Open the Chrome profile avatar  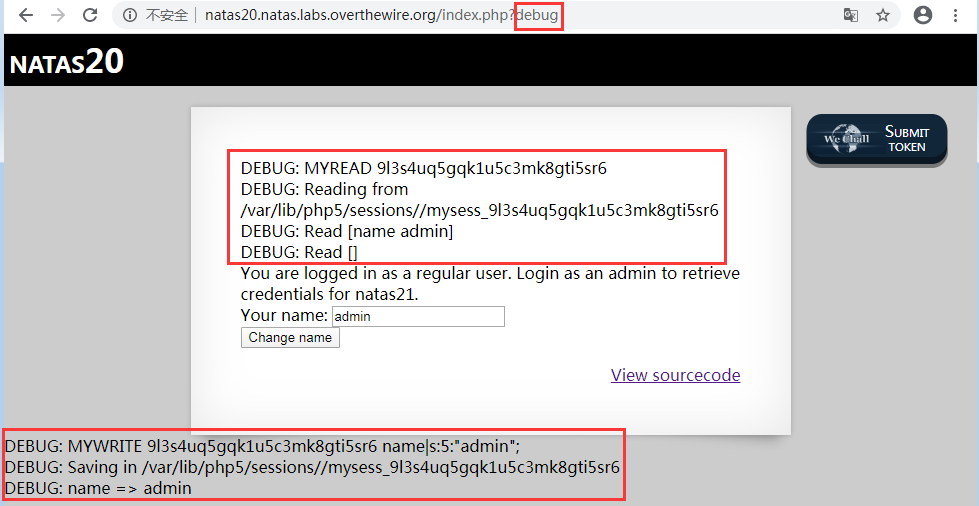point(923,15)
